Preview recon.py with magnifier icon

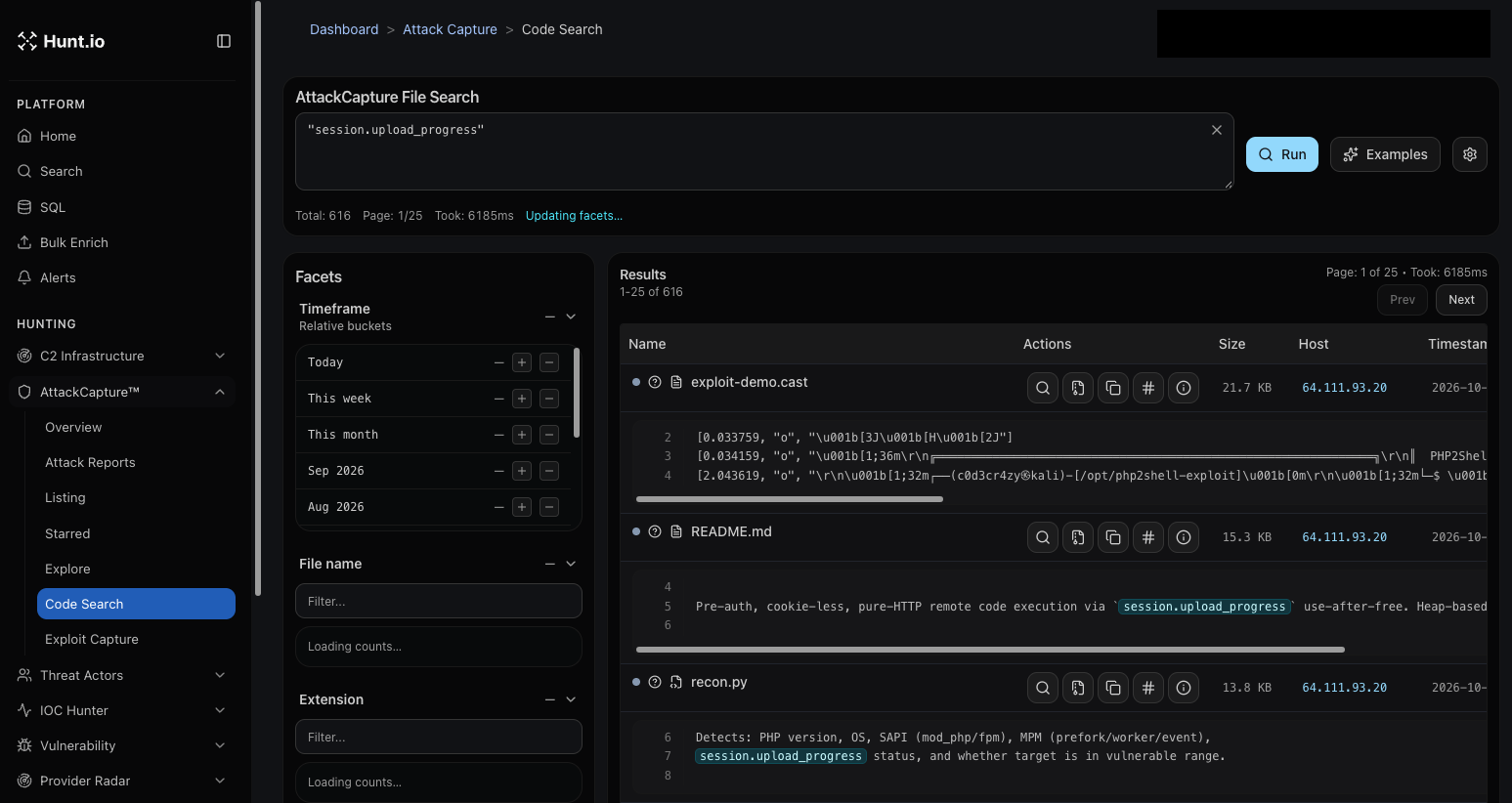tap(1043, 688)
